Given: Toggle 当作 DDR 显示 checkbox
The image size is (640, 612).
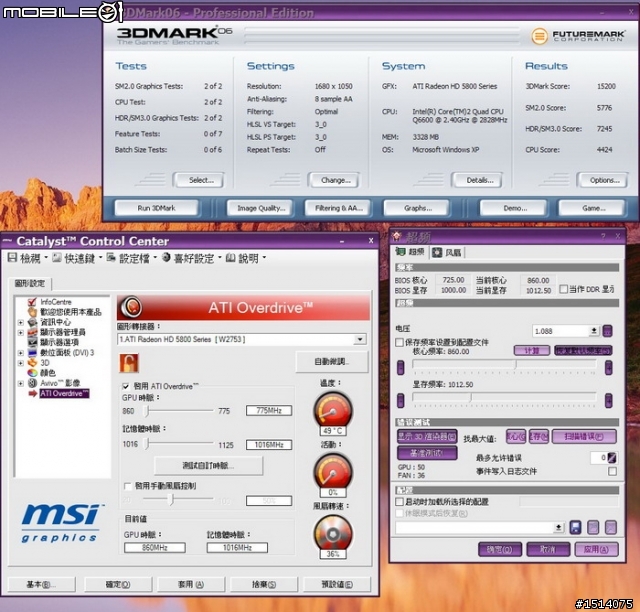Looking at the screenshot, I should coord(564,289).
